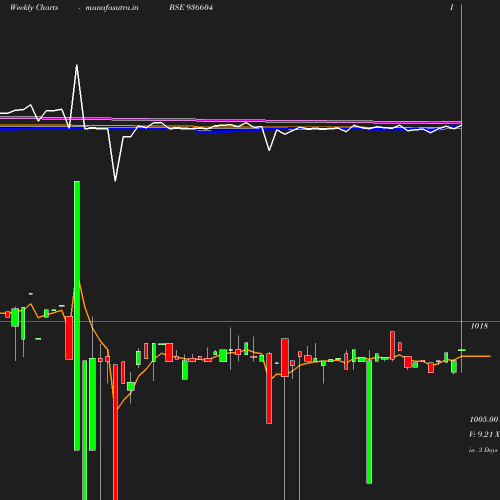This screenshot has width=500, height=500.
Task: Click the 'Weekly Charts' title text
Action: point(34,7)
